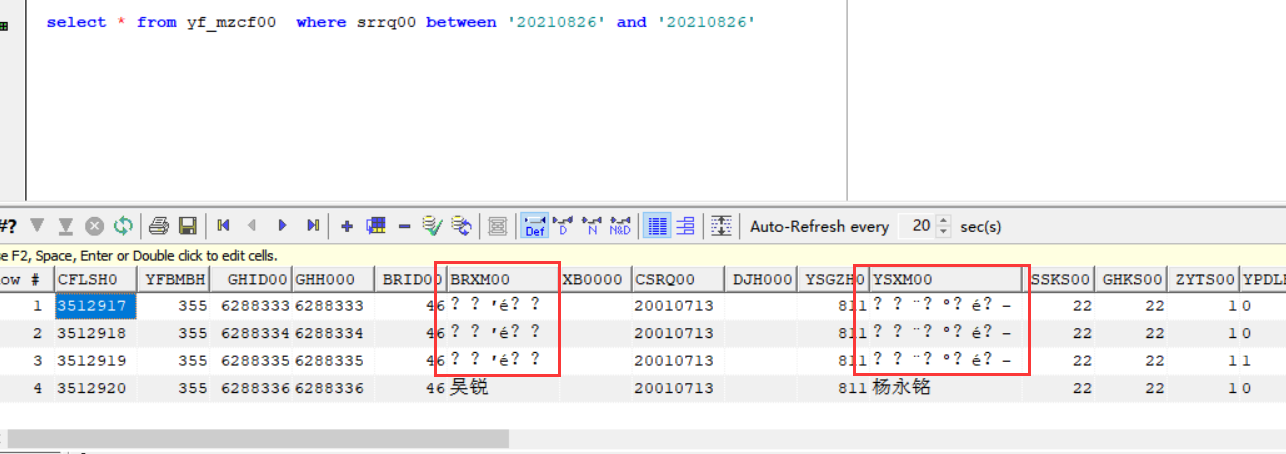Jump to the last record

(x=313, y=225)
